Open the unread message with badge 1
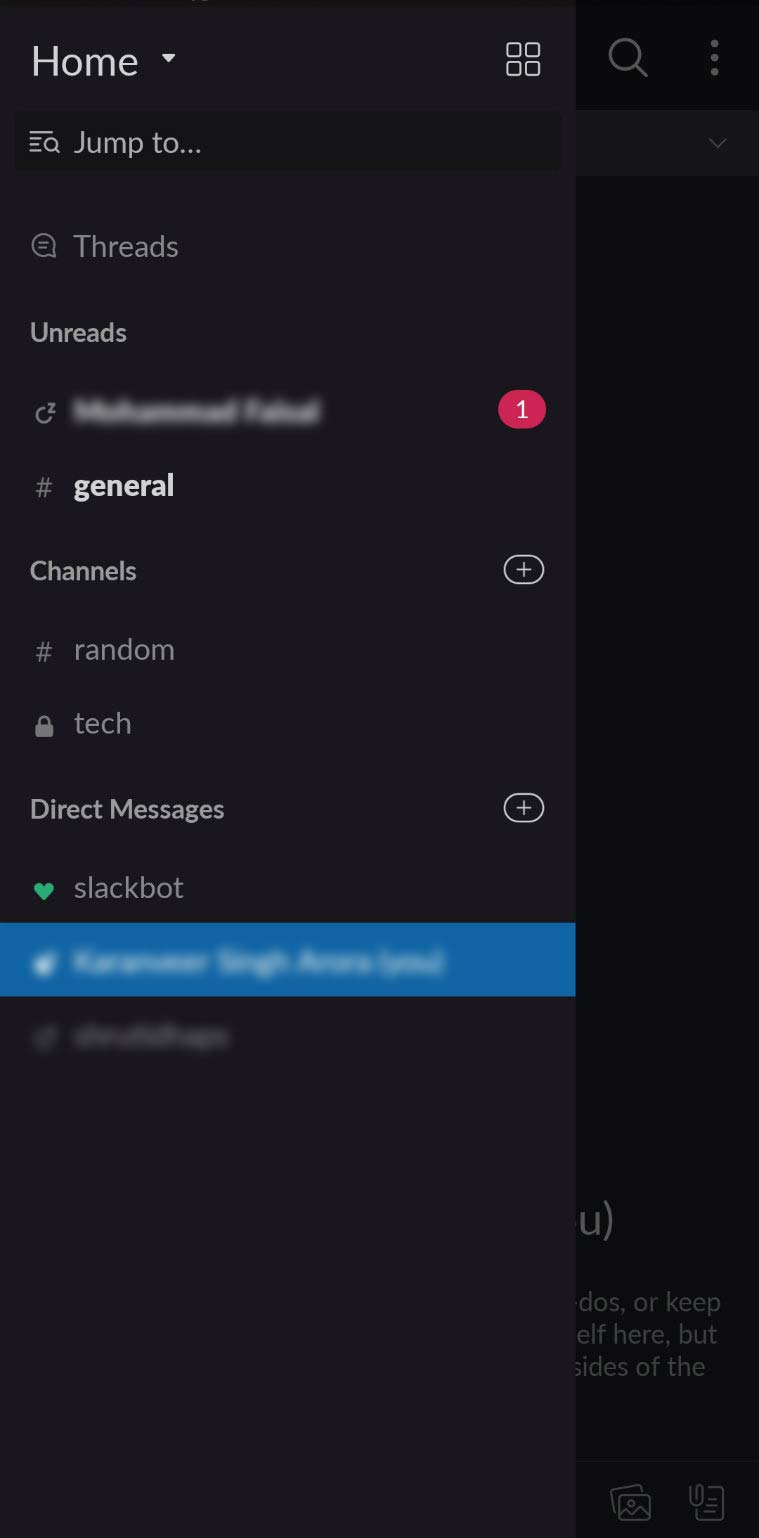 point(288,410)
